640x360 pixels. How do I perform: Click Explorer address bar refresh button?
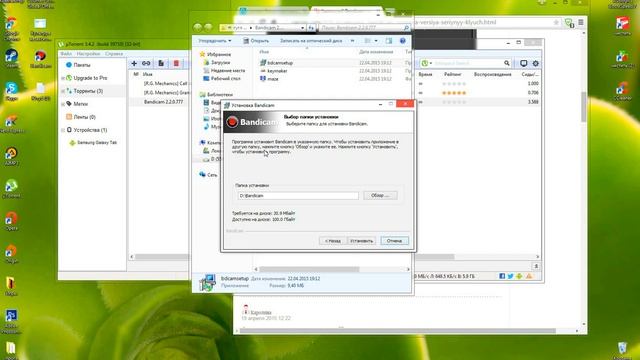tap(311, 28)
